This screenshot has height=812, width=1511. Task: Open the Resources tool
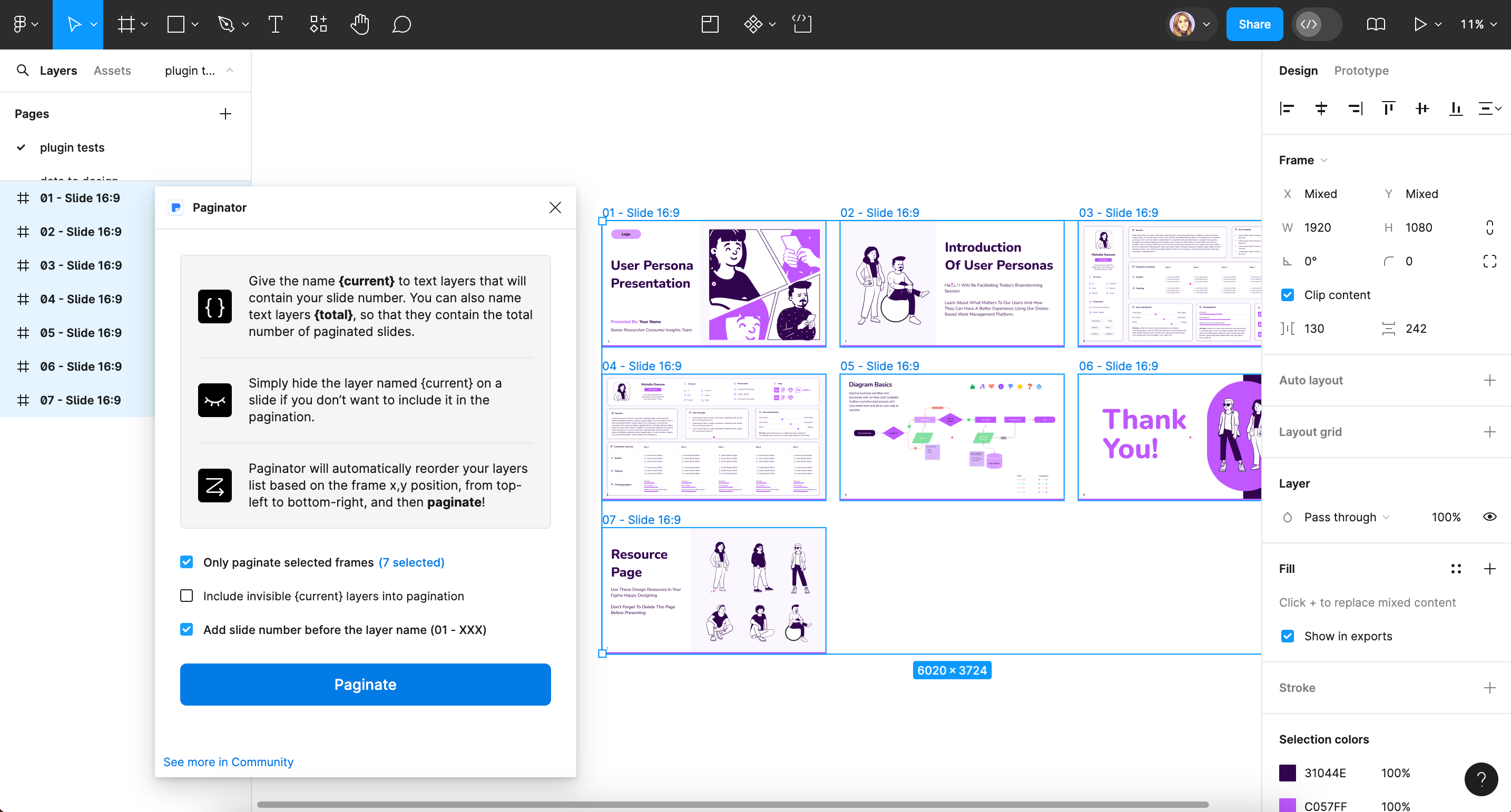click(318, 24)
